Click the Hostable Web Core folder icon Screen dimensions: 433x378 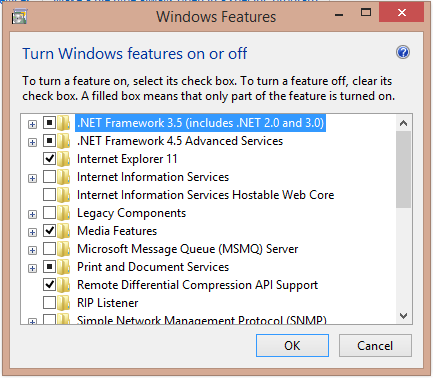[63, 195]
